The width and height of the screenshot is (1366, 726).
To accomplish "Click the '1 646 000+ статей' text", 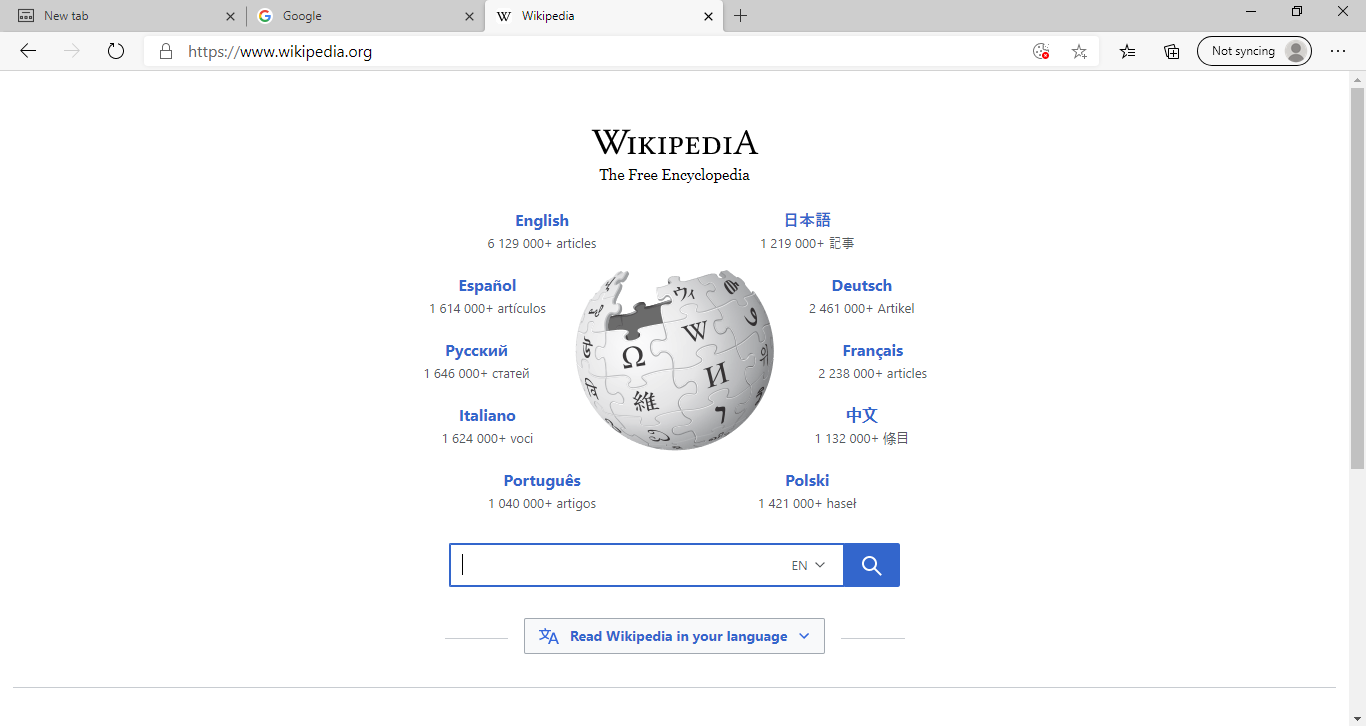I will click(x=477, y=374).
